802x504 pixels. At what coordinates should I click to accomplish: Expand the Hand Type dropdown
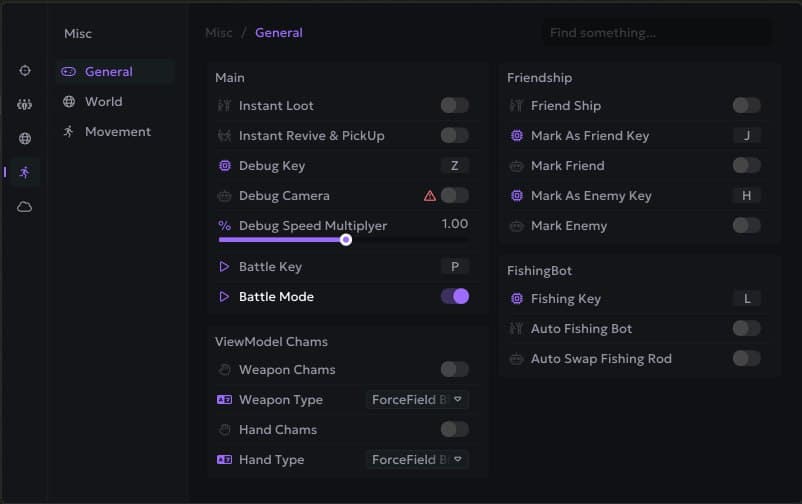point(417,460)
